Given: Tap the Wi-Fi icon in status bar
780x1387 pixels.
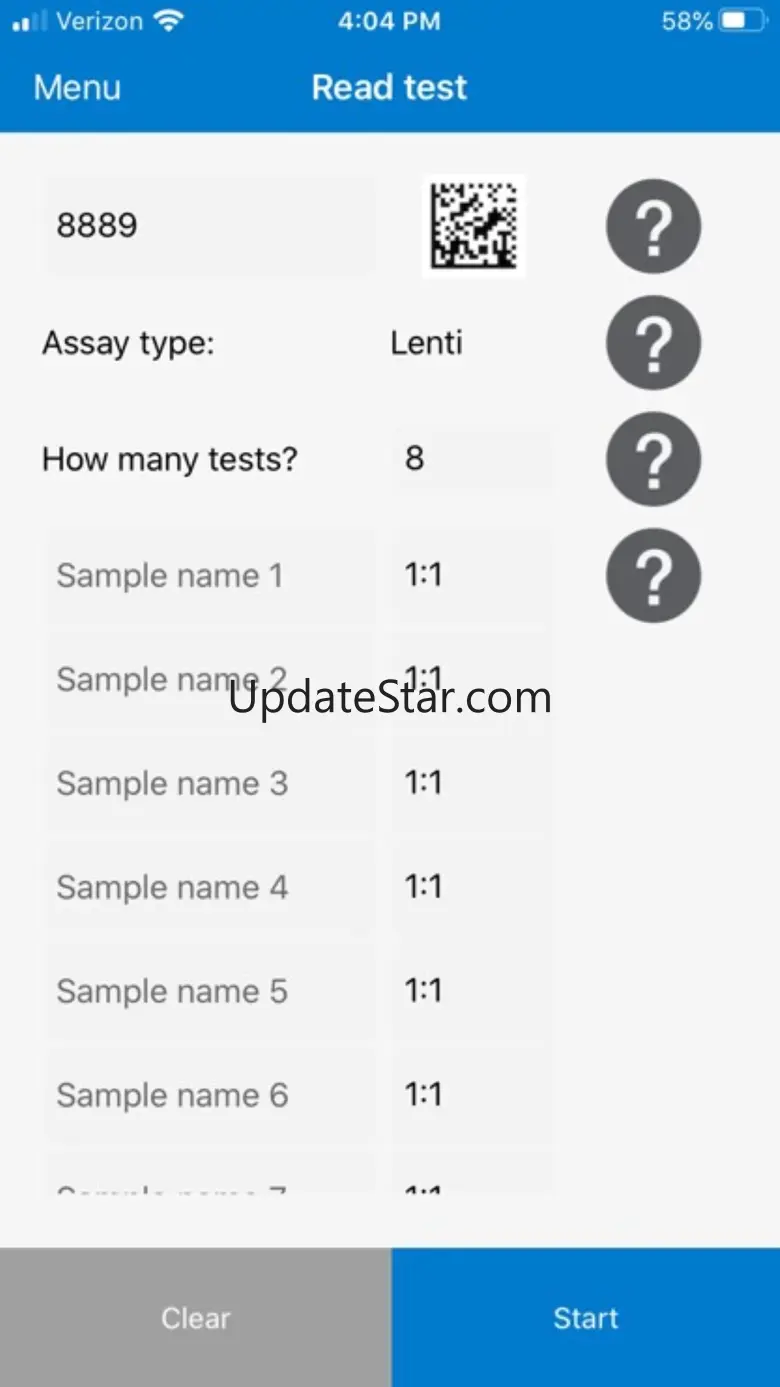Looking at the screenshot, I should [169, 21].
